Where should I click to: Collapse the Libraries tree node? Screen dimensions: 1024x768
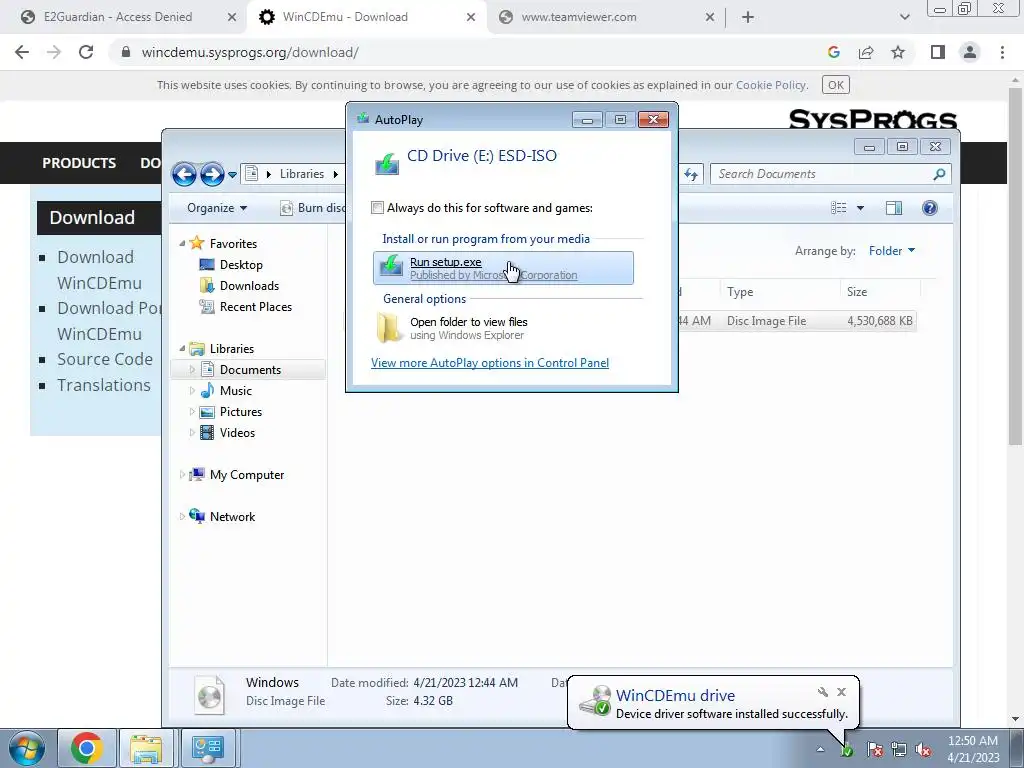[x=182, y=349]
